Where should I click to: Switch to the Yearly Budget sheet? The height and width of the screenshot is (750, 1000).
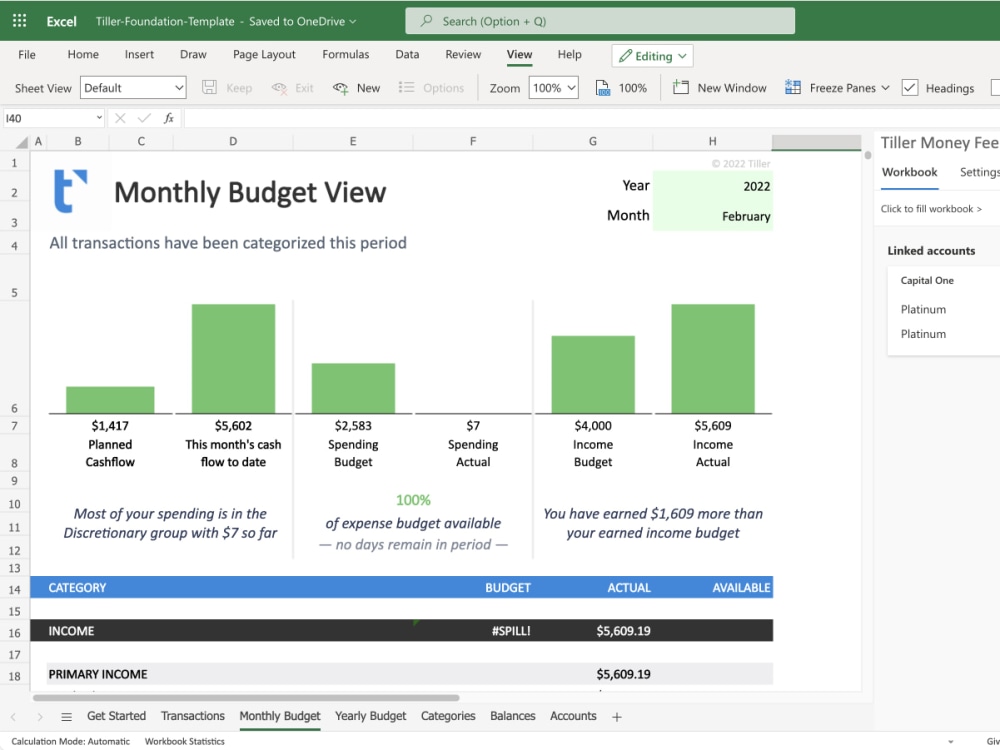coord(371,716)
